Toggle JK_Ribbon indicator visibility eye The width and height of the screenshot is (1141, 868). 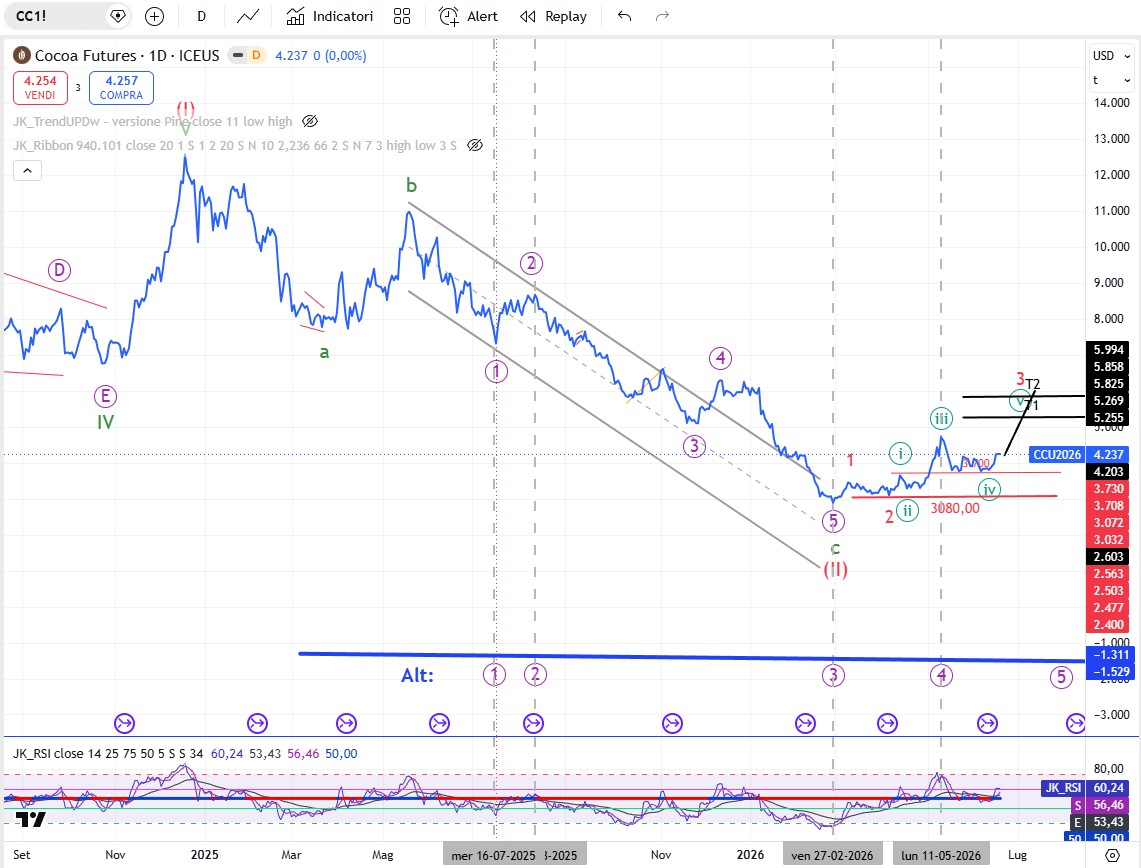coord(474,146)
